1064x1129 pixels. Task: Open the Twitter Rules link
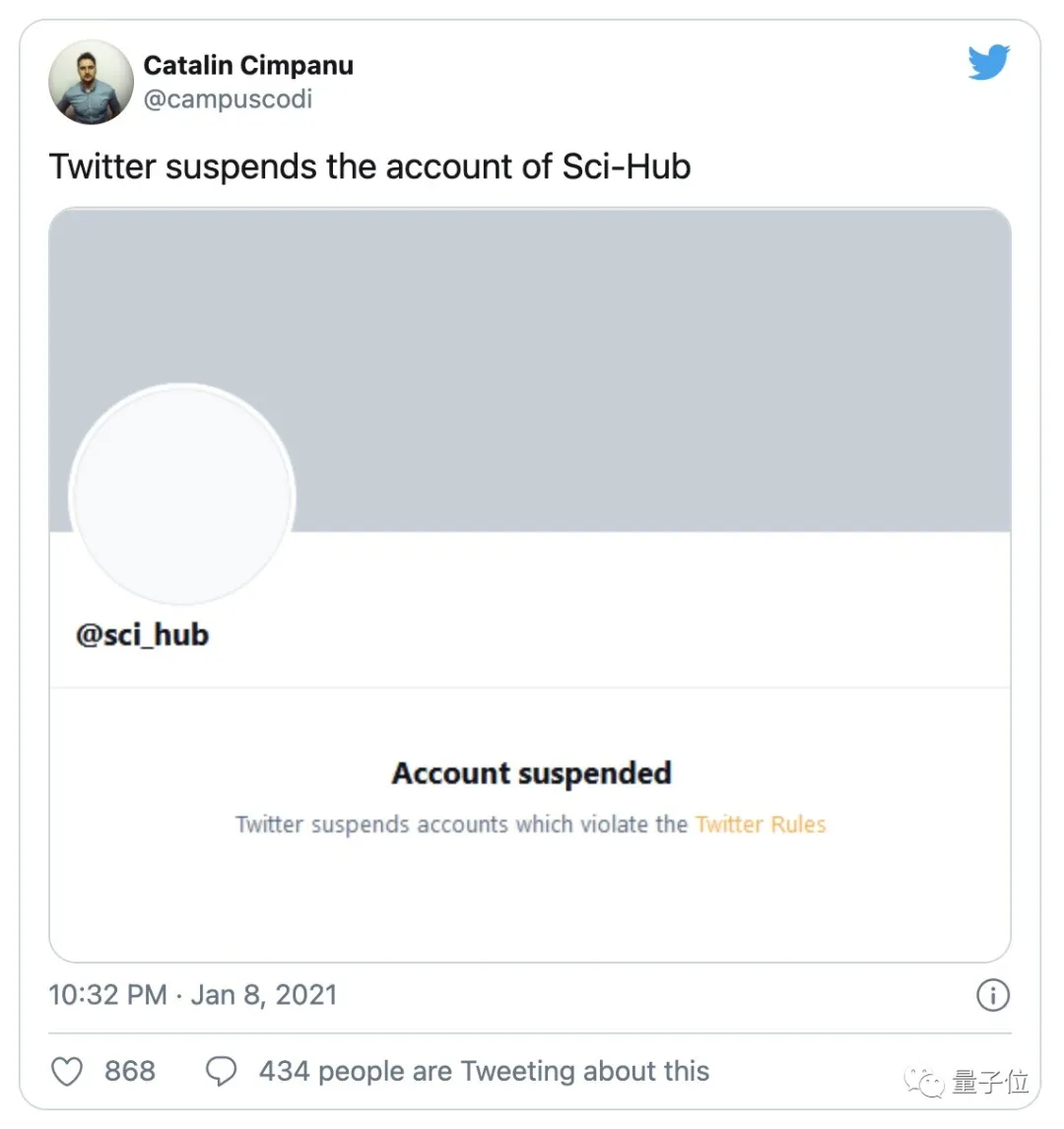coord(761,825)
